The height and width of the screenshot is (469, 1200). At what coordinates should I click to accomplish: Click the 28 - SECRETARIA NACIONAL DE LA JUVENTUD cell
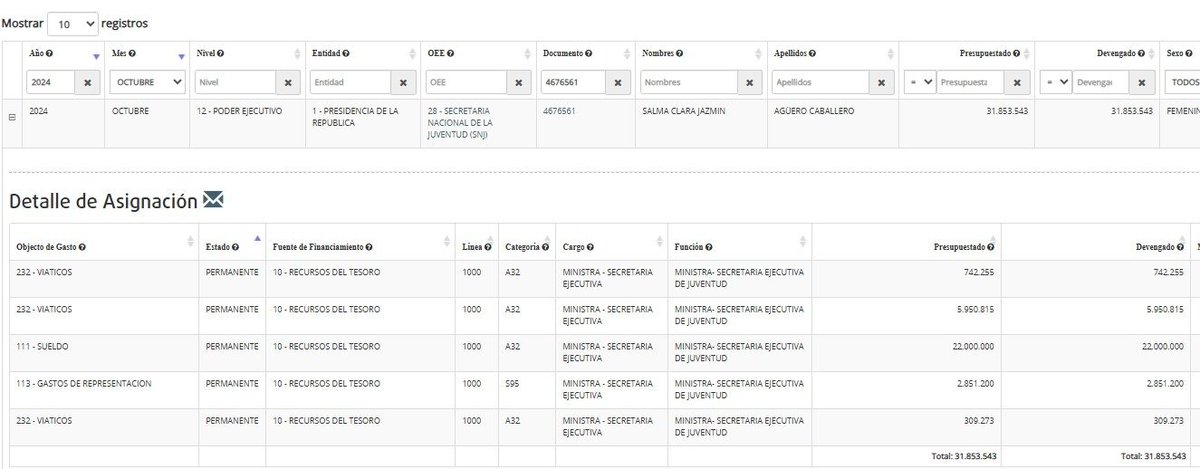pyautogui.click(x=478, y=123)
